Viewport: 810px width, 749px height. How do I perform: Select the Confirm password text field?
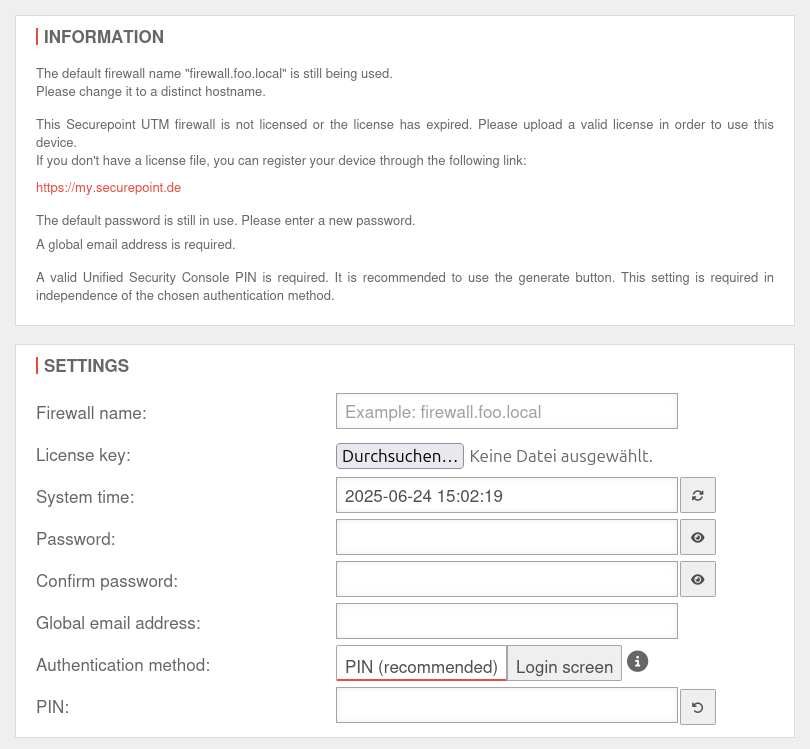506,579
